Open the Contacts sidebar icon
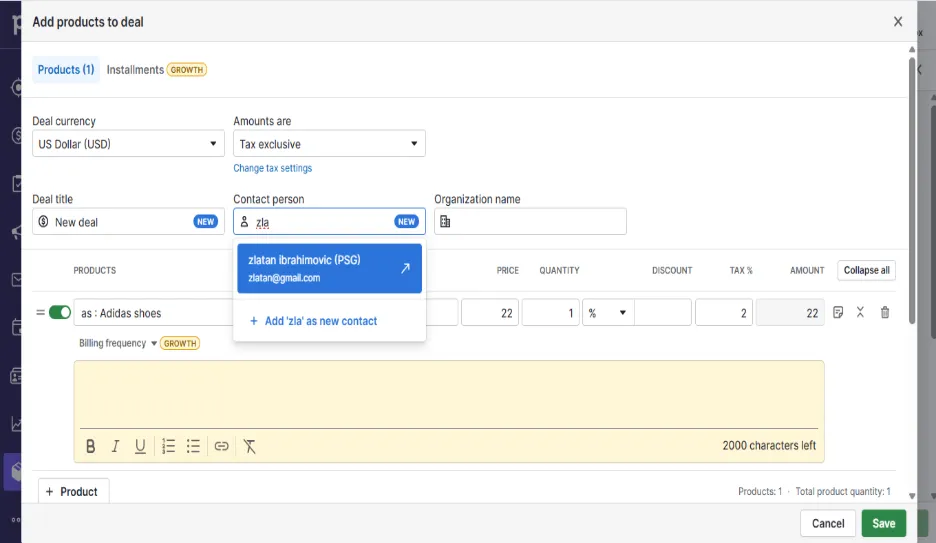Viewport: 936px width, 543px height. [x=16, y=376]
